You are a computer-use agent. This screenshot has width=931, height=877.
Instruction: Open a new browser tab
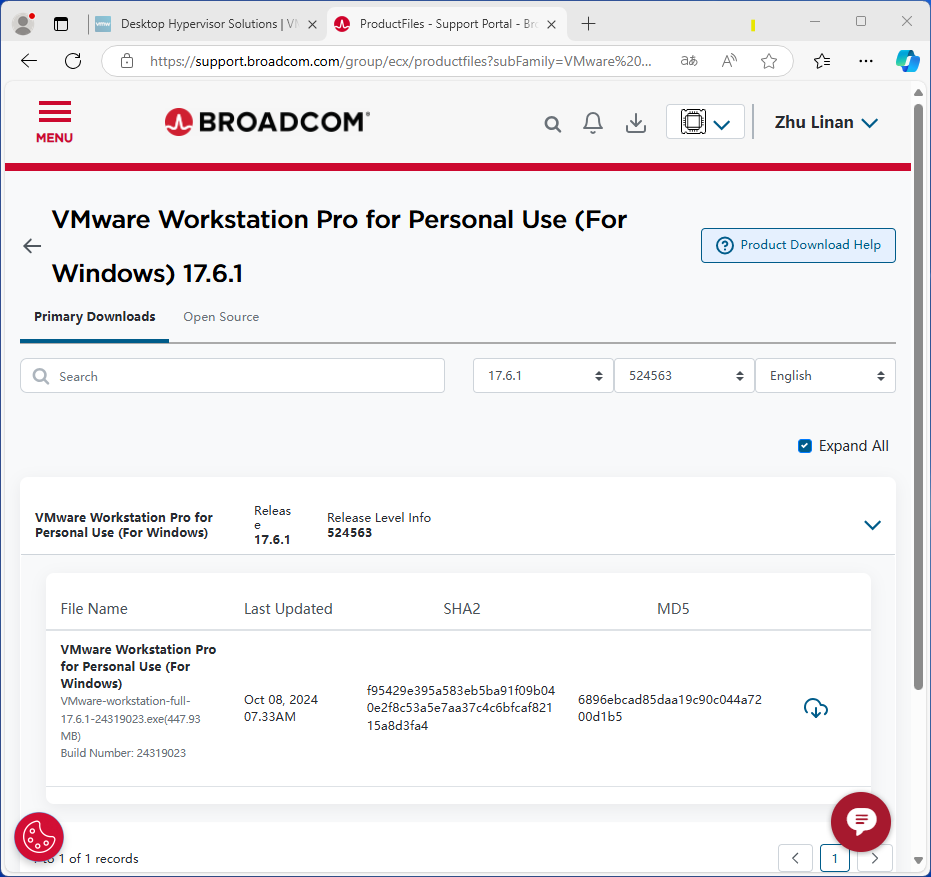tap(588, 24)
